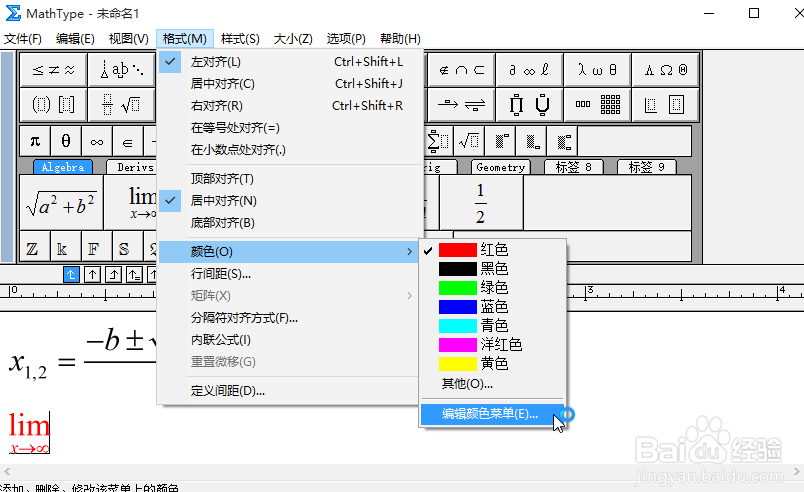Open the matrix templates palette

597,104
